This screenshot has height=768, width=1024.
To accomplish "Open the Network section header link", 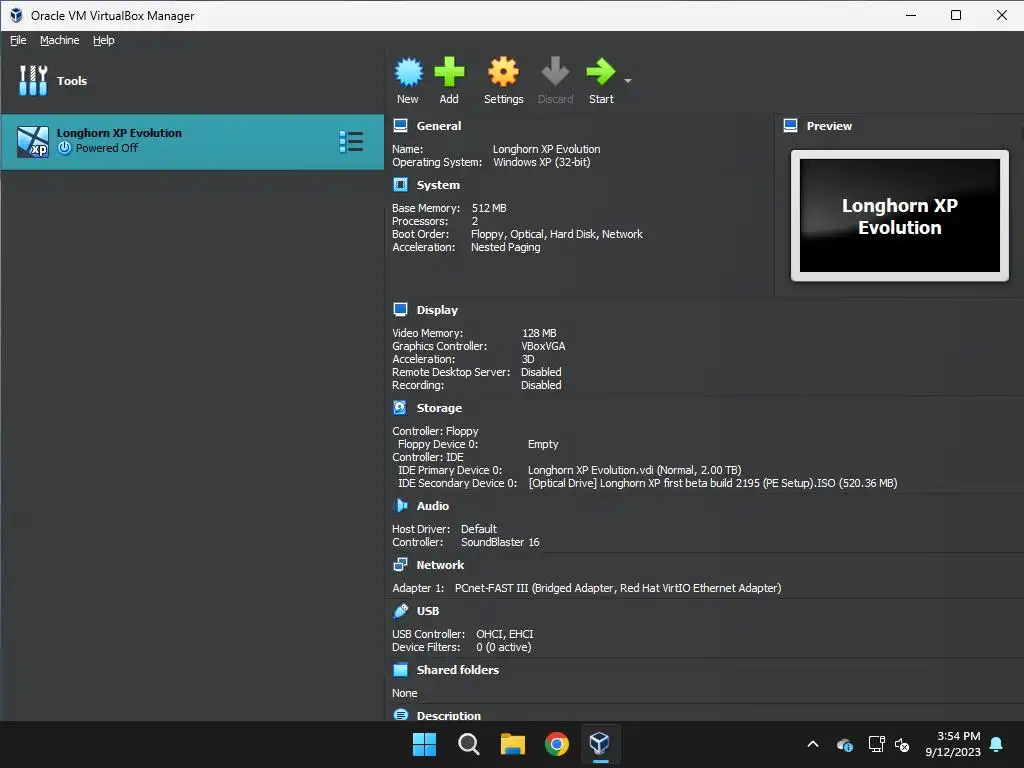I will 440,565.
